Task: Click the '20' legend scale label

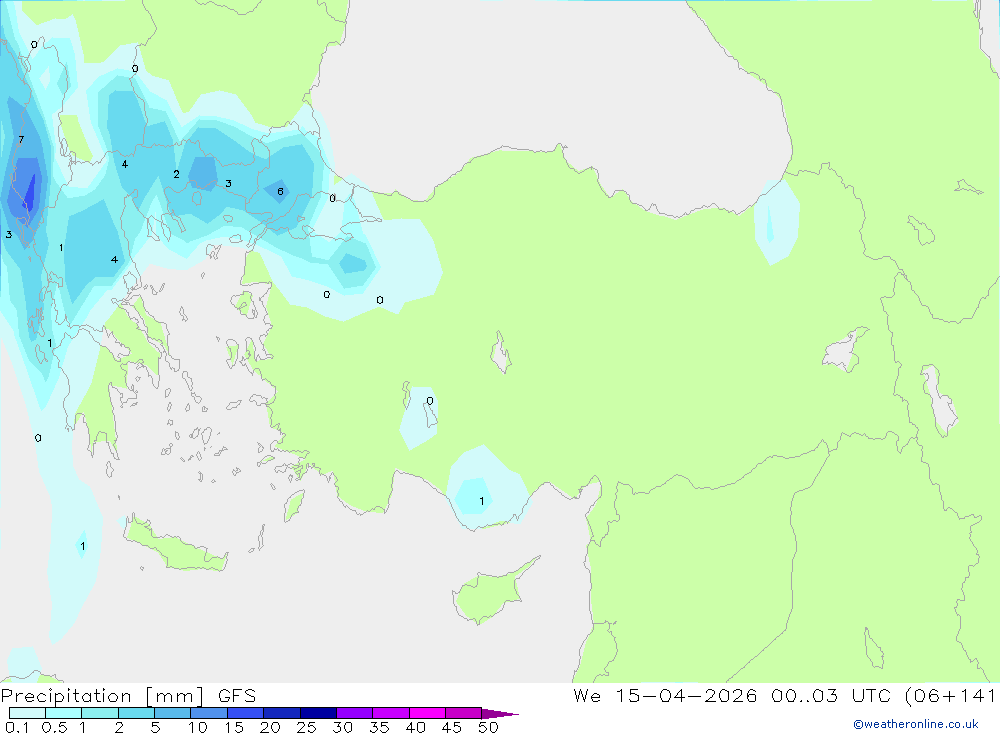Action: pos(270,727)
